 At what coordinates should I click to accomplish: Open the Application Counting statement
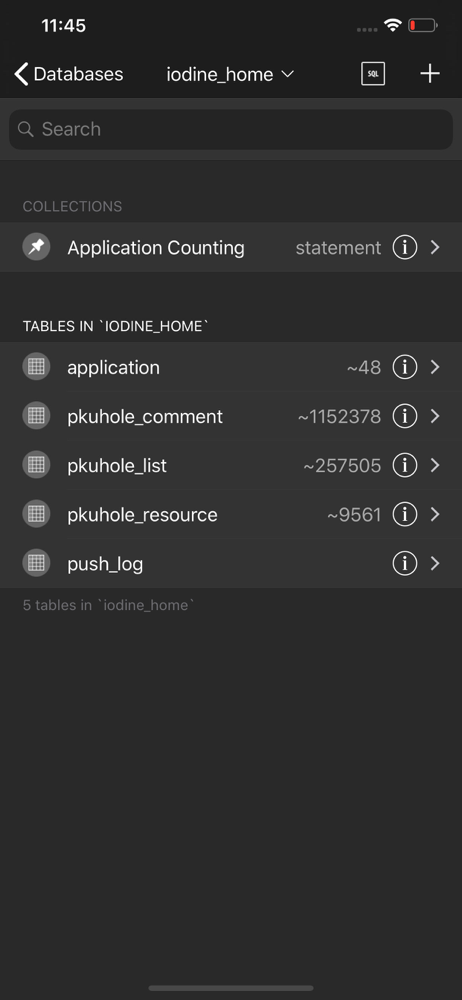point(231,247)
